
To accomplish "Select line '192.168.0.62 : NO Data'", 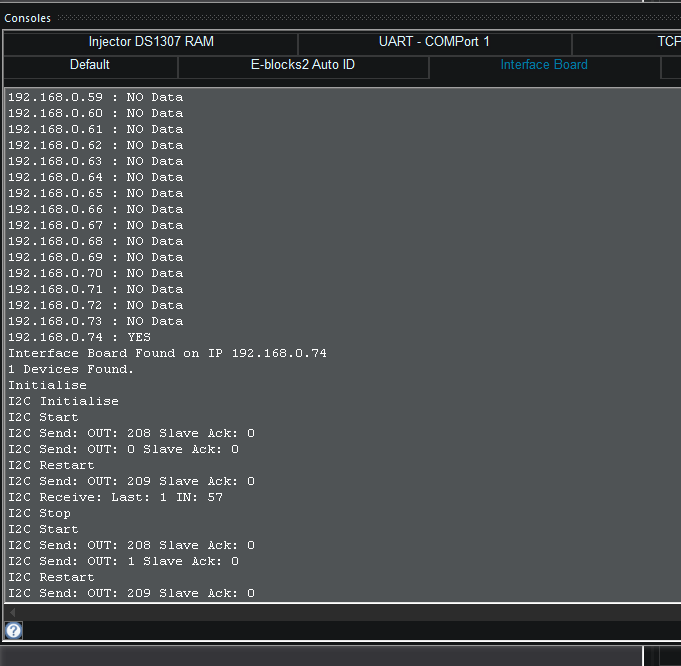I will tap(96, 145).
